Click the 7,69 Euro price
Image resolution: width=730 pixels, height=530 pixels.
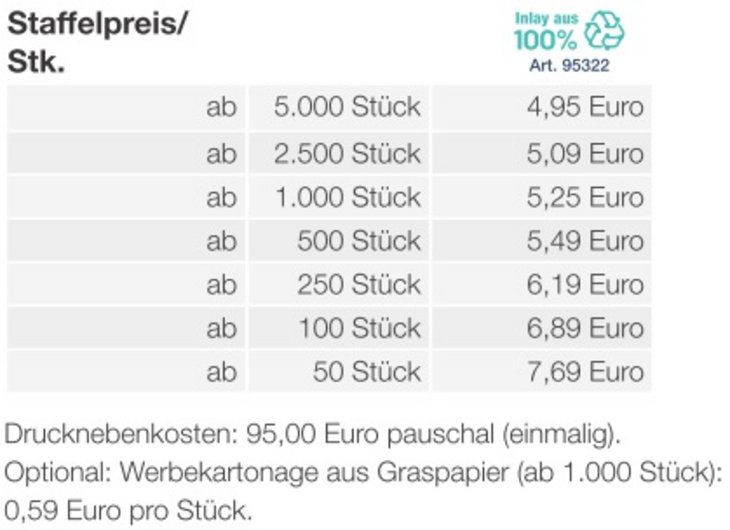pos(585,371)
